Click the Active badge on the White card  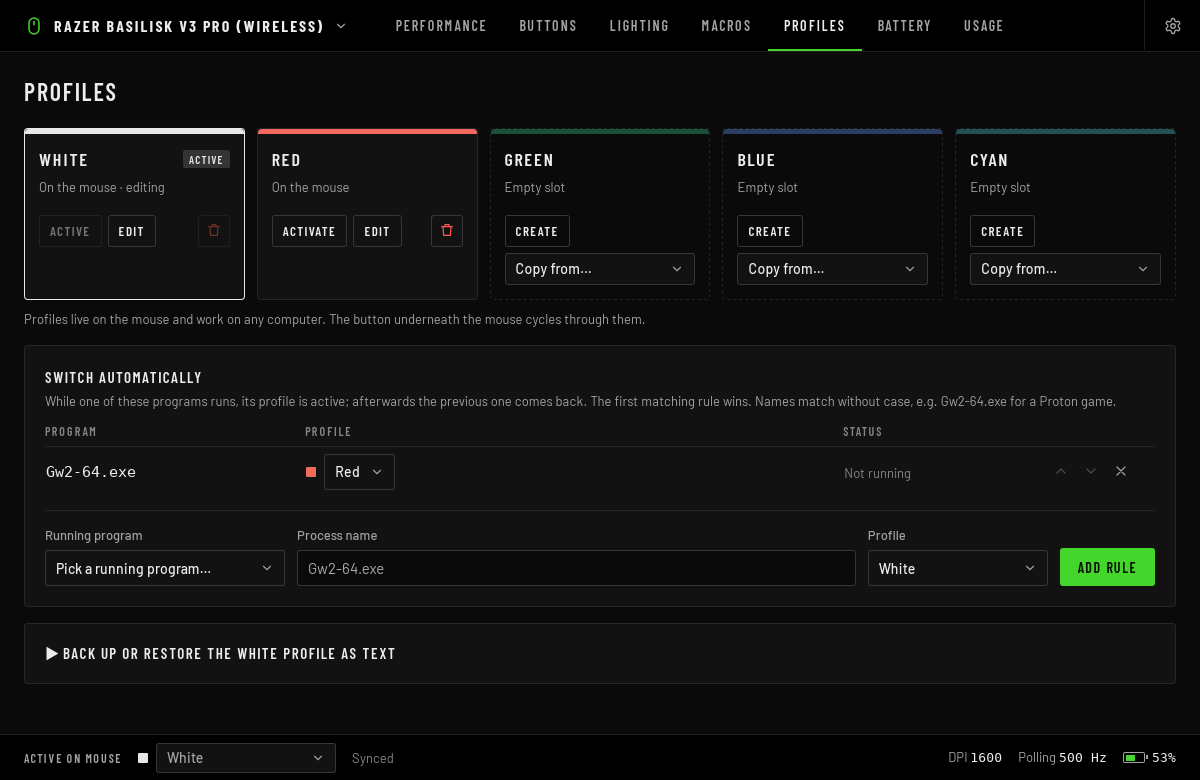(x=206, y=159)
